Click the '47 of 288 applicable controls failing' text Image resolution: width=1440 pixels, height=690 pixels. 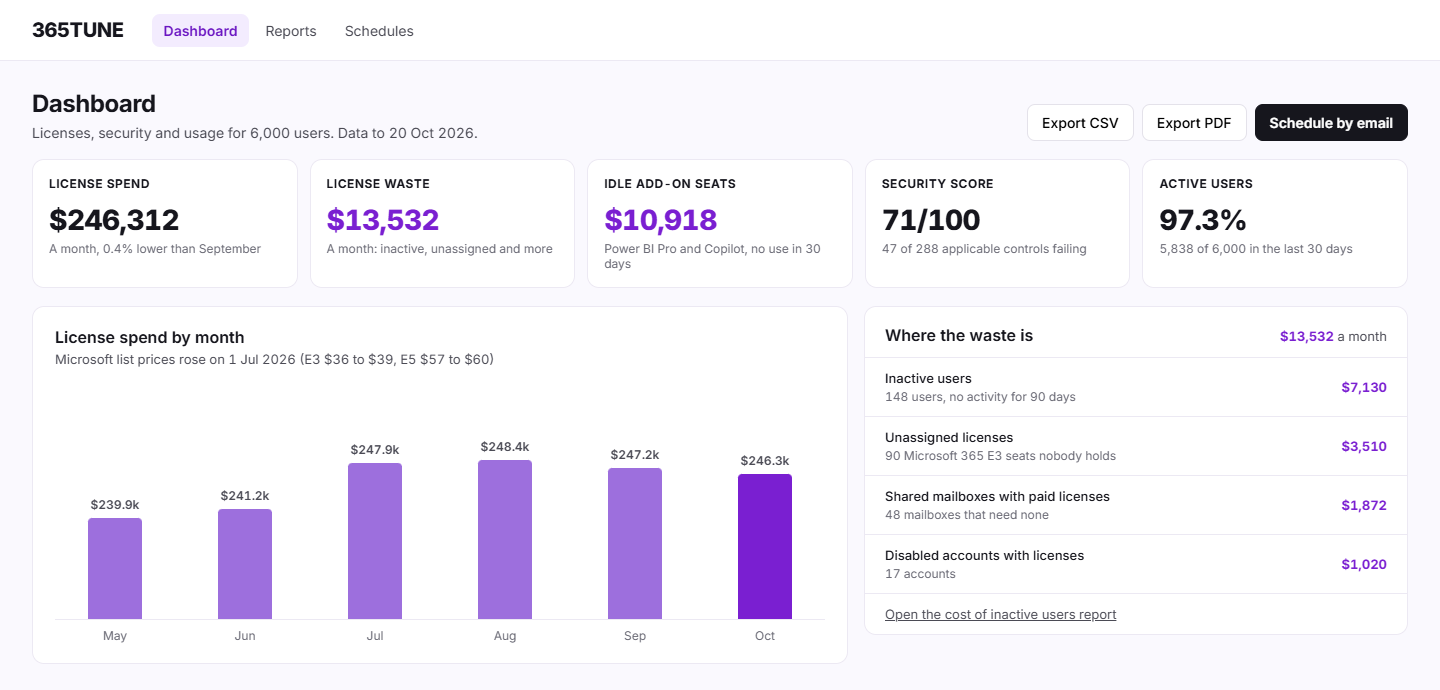(984, 249)
